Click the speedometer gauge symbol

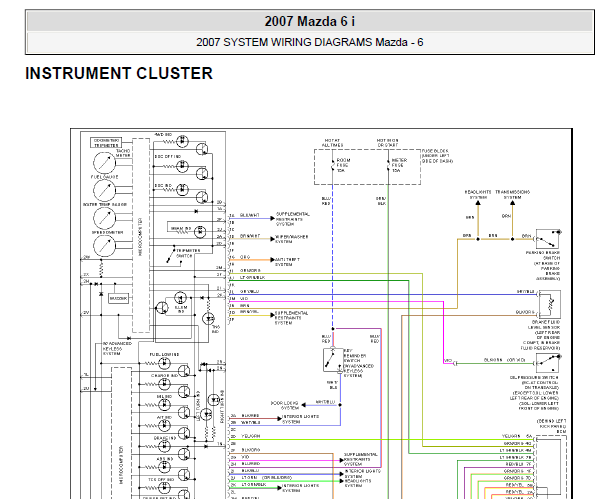[104, 246]
